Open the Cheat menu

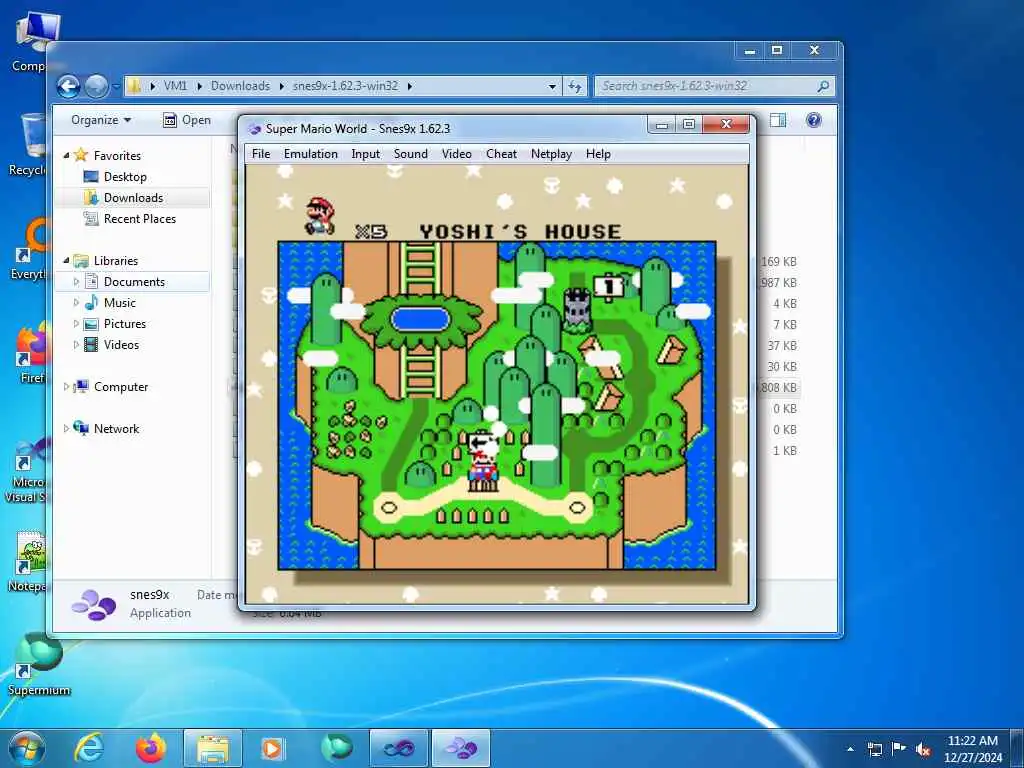tap(501, 154)
